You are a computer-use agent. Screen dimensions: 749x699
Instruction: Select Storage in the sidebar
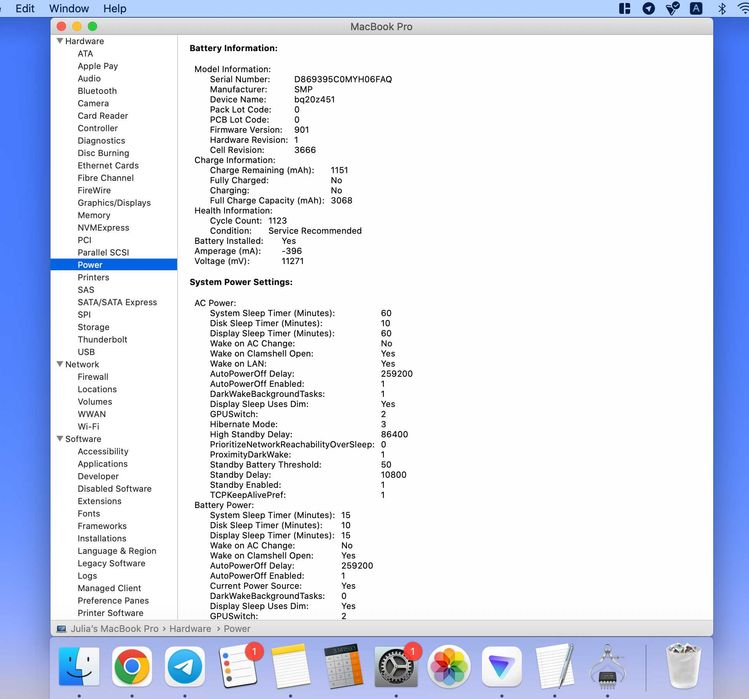coord(94,327)
